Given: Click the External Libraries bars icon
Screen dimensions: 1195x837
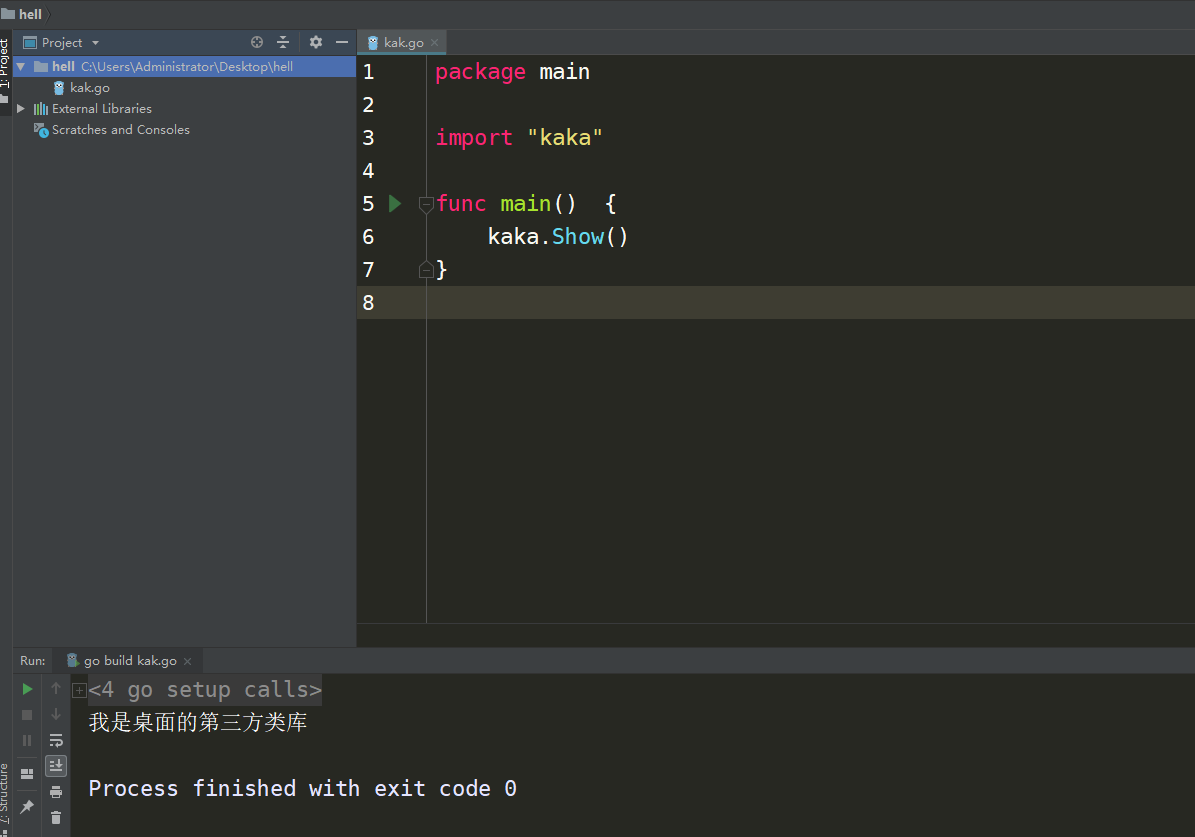Looking at the screenshot, I should click(40, 109).
